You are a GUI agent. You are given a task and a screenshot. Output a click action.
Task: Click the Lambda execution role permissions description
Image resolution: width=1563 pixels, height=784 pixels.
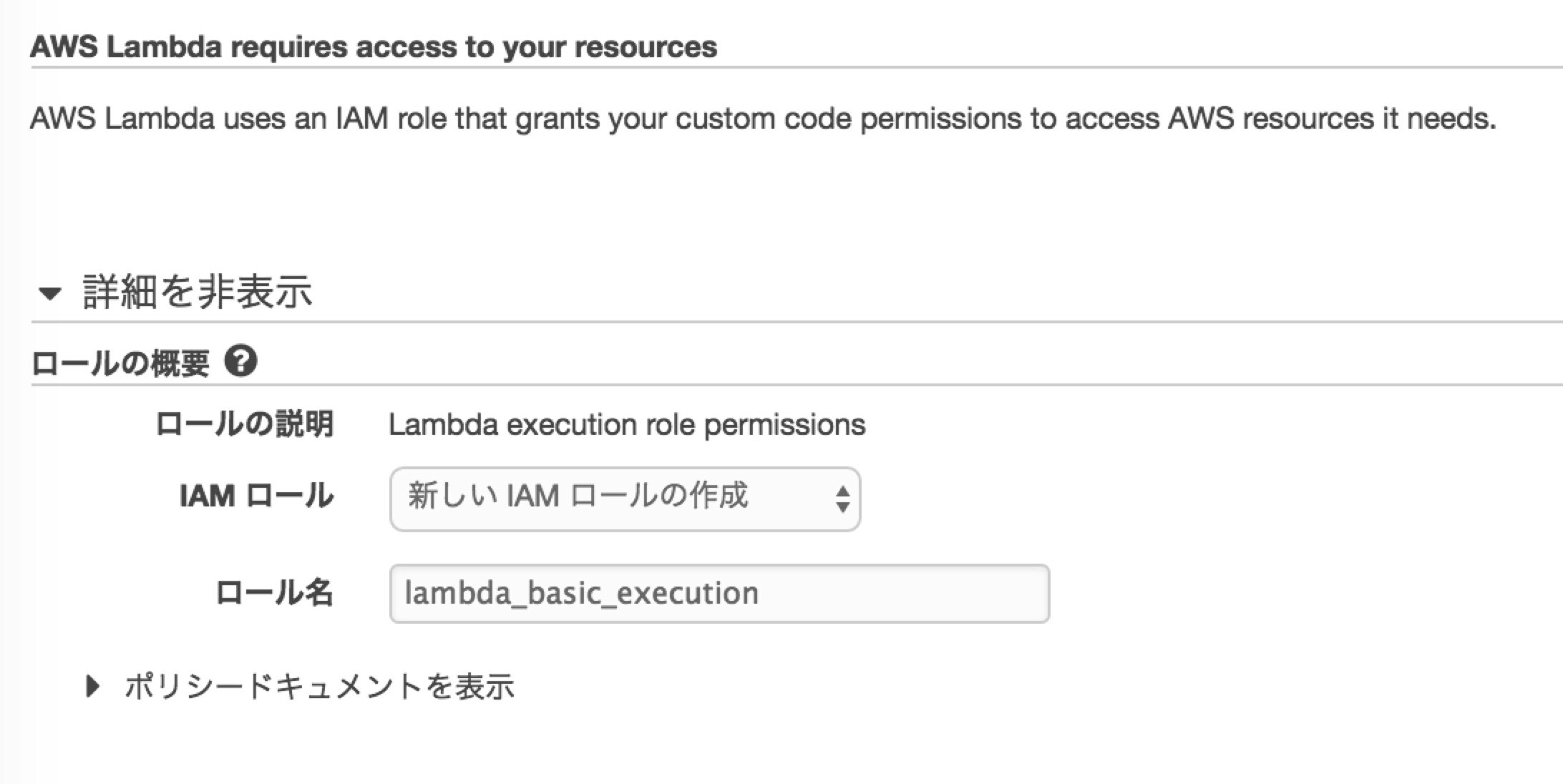tap(627, 425)
